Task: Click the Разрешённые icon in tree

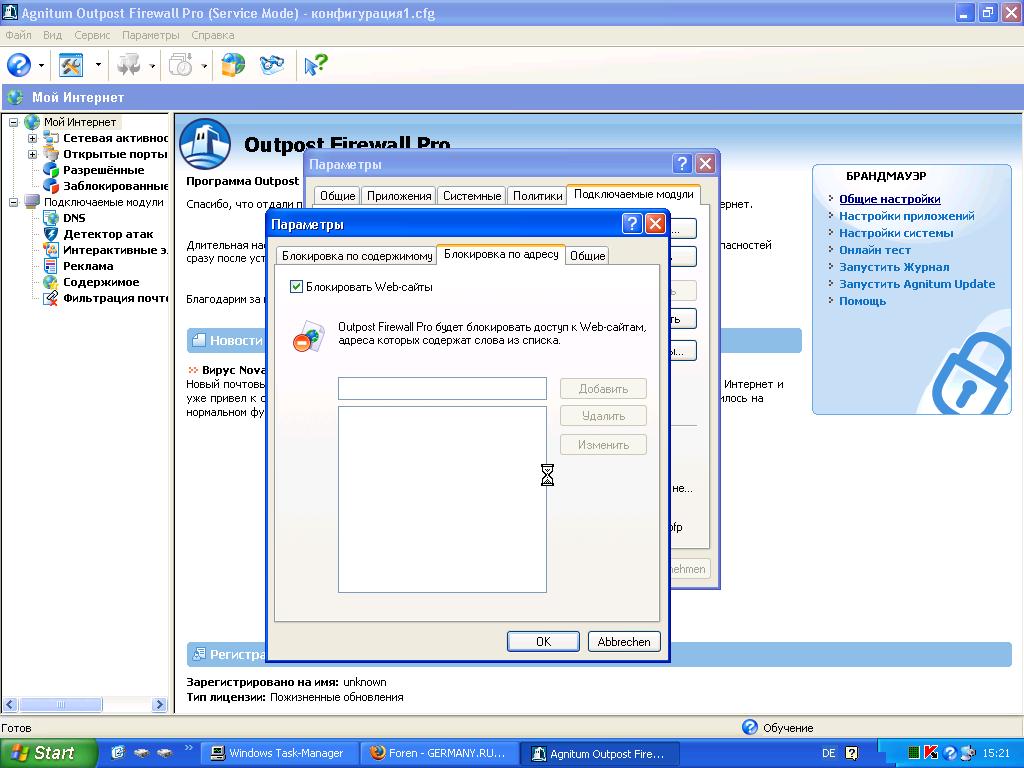Action: coord(50,170)
